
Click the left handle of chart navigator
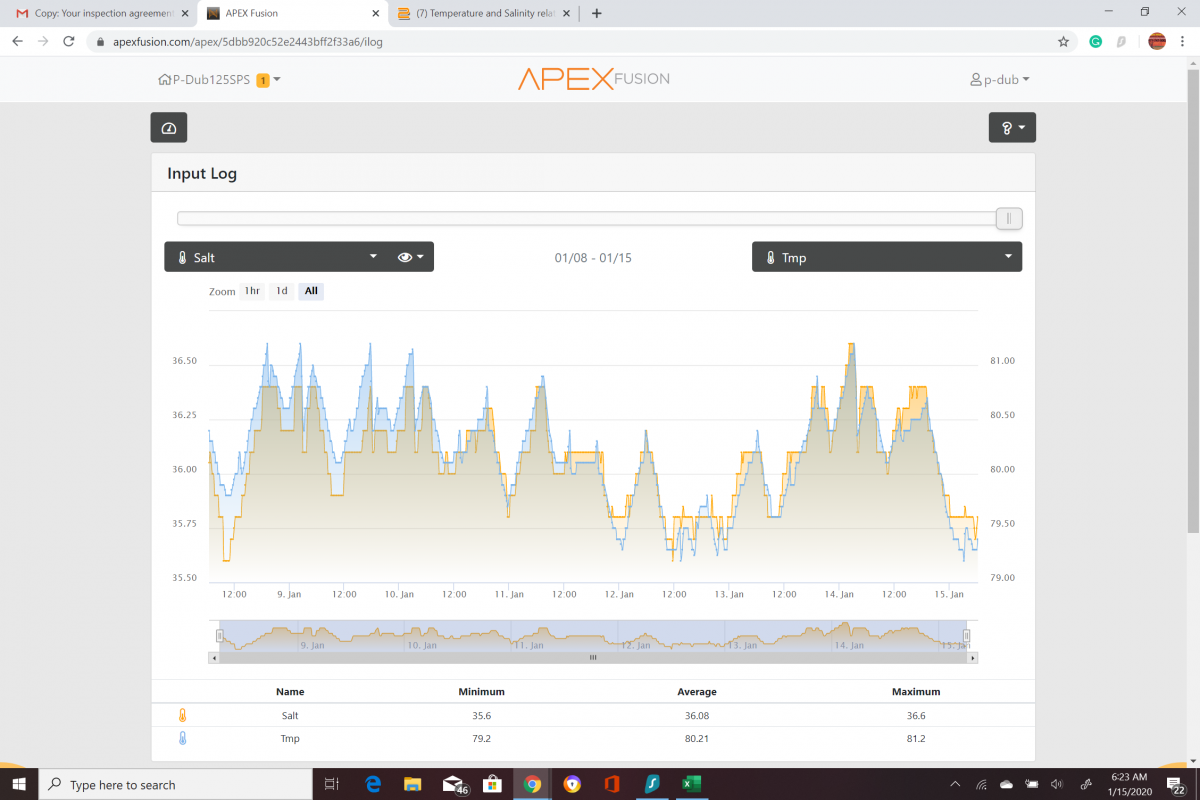(220, 635)
